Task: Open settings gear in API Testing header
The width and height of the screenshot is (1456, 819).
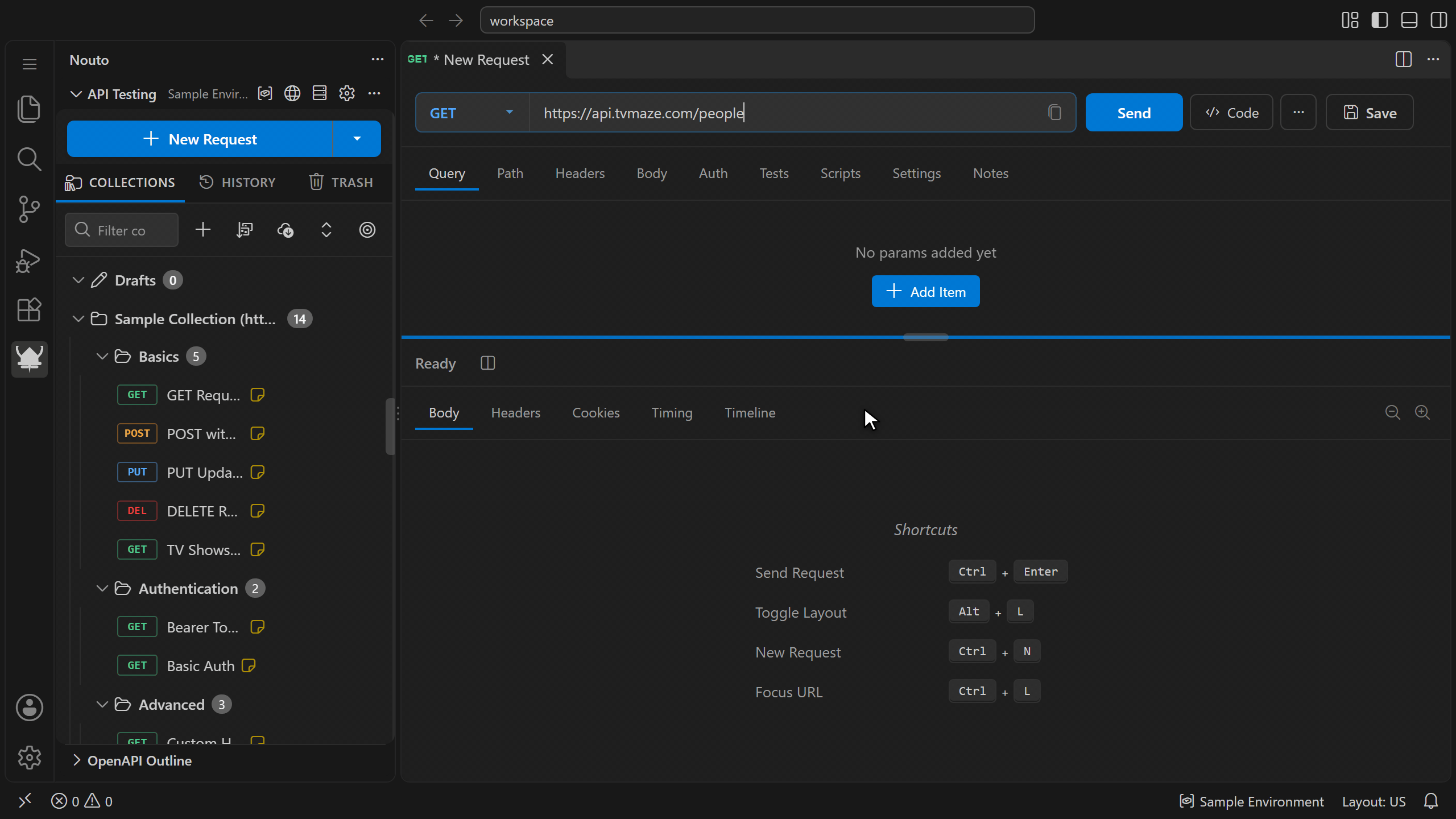Action: click(347, 93)
